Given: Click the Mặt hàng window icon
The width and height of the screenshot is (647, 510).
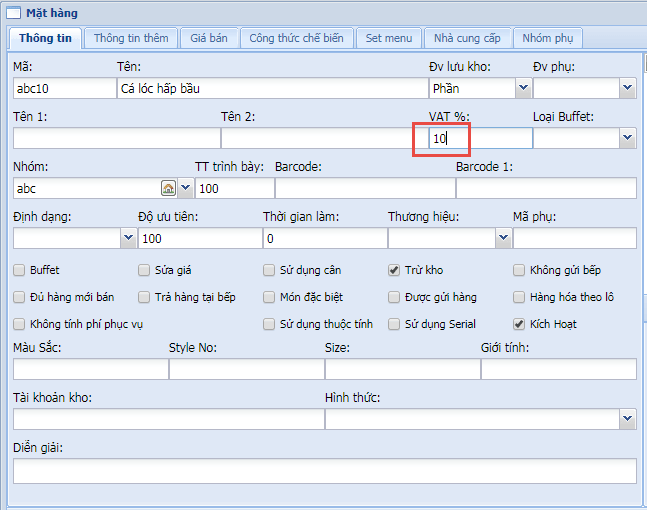Looking at the screenshot, I should pos(13,13).
